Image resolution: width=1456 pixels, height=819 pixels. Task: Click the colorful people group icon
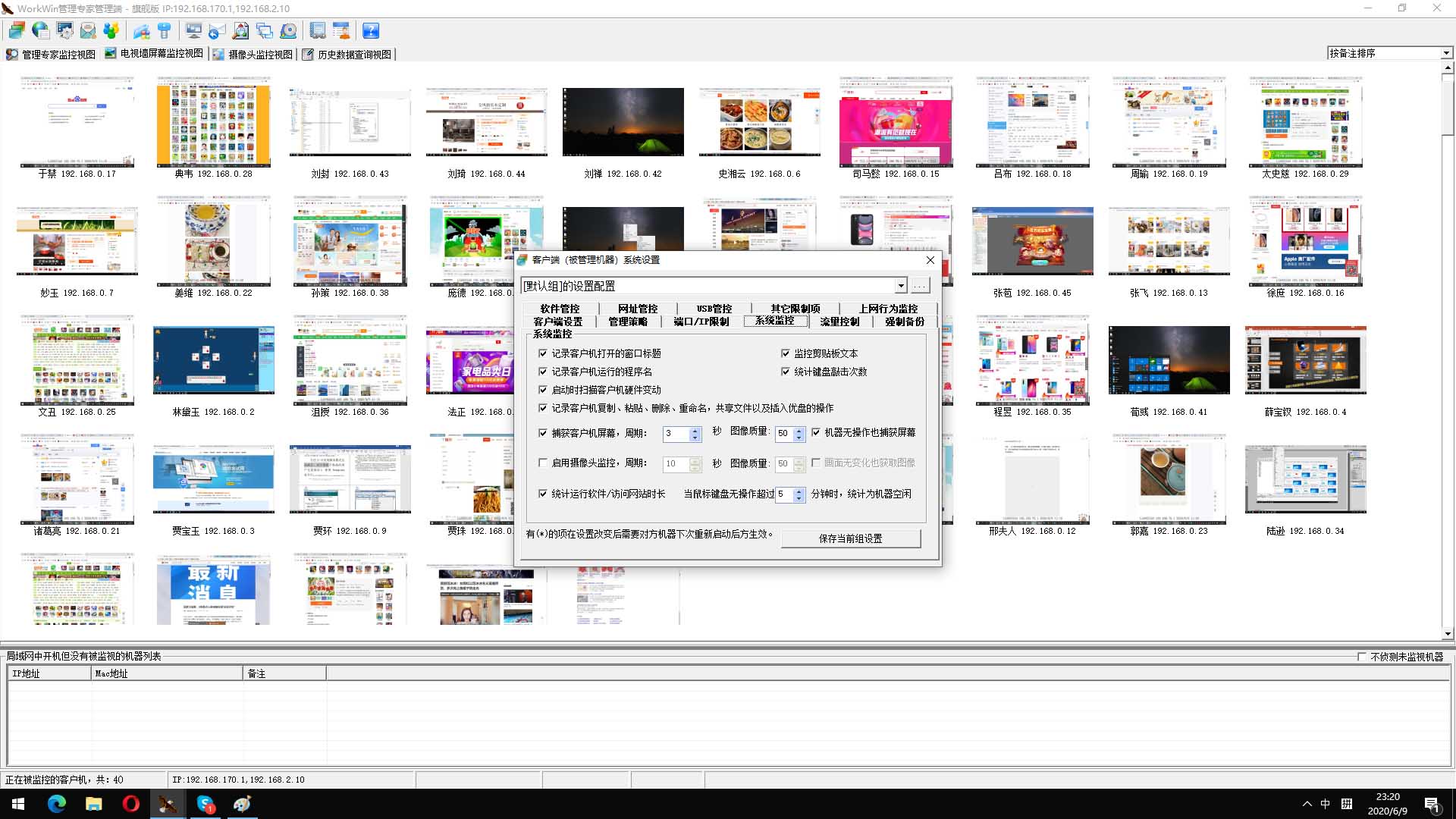click(111, 30)
